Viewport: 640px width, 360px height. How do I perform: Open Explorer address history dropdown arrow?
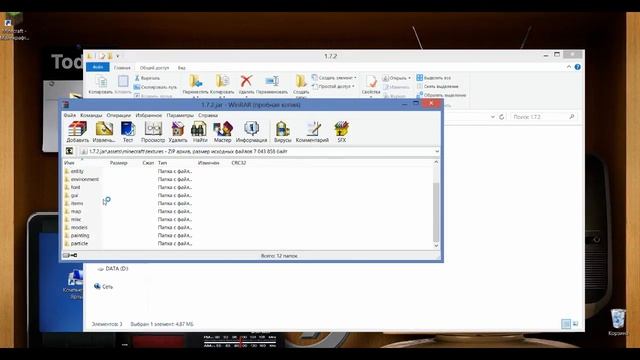pyautogui.click(x=493, y=117)
